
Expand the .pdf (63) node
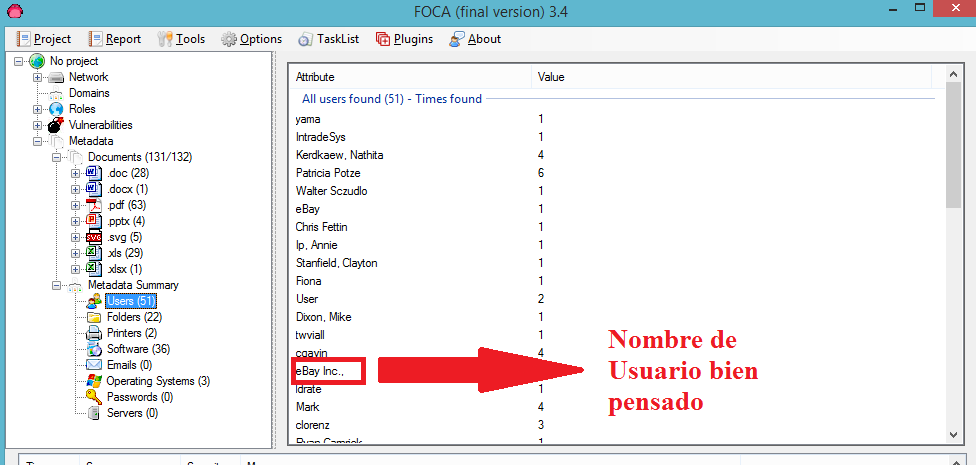point(75,205)
